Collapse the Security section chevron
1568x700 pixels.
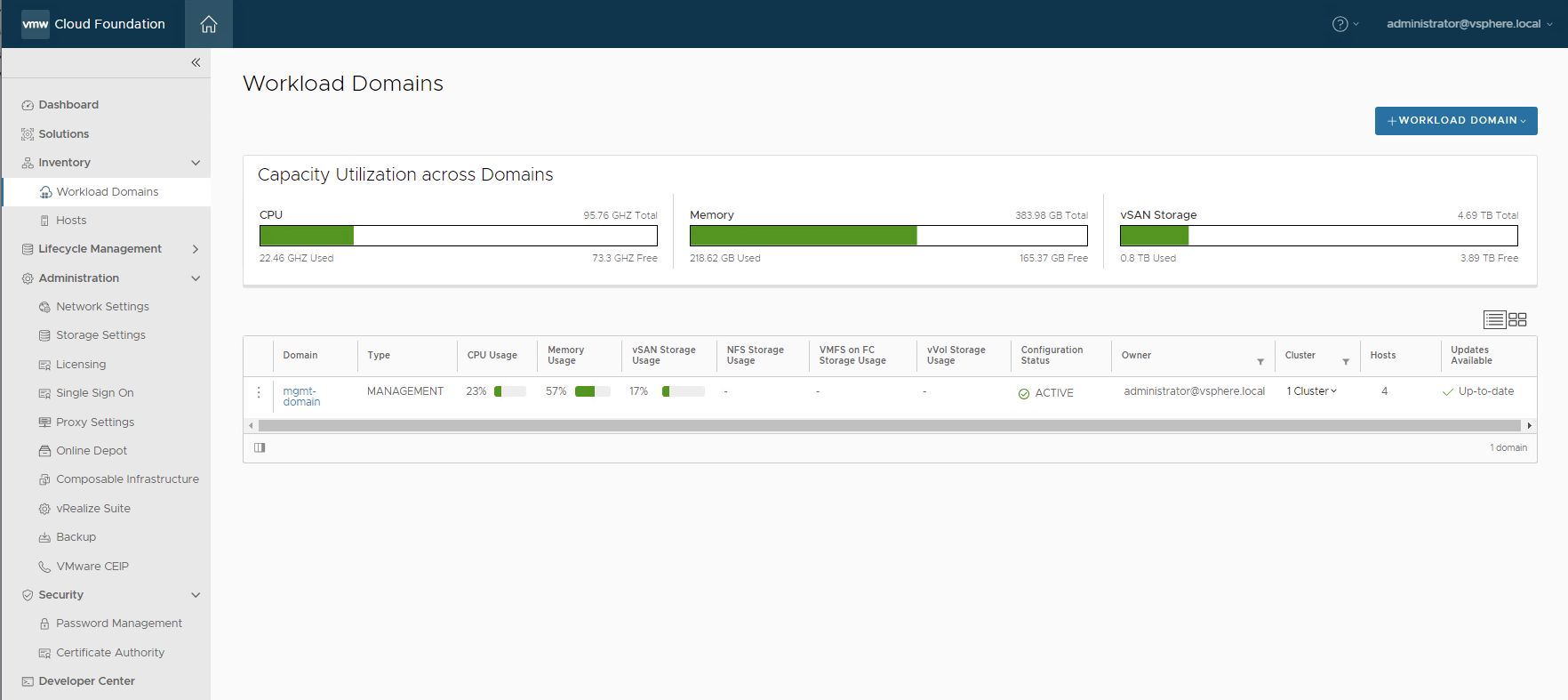coord(196,595)
